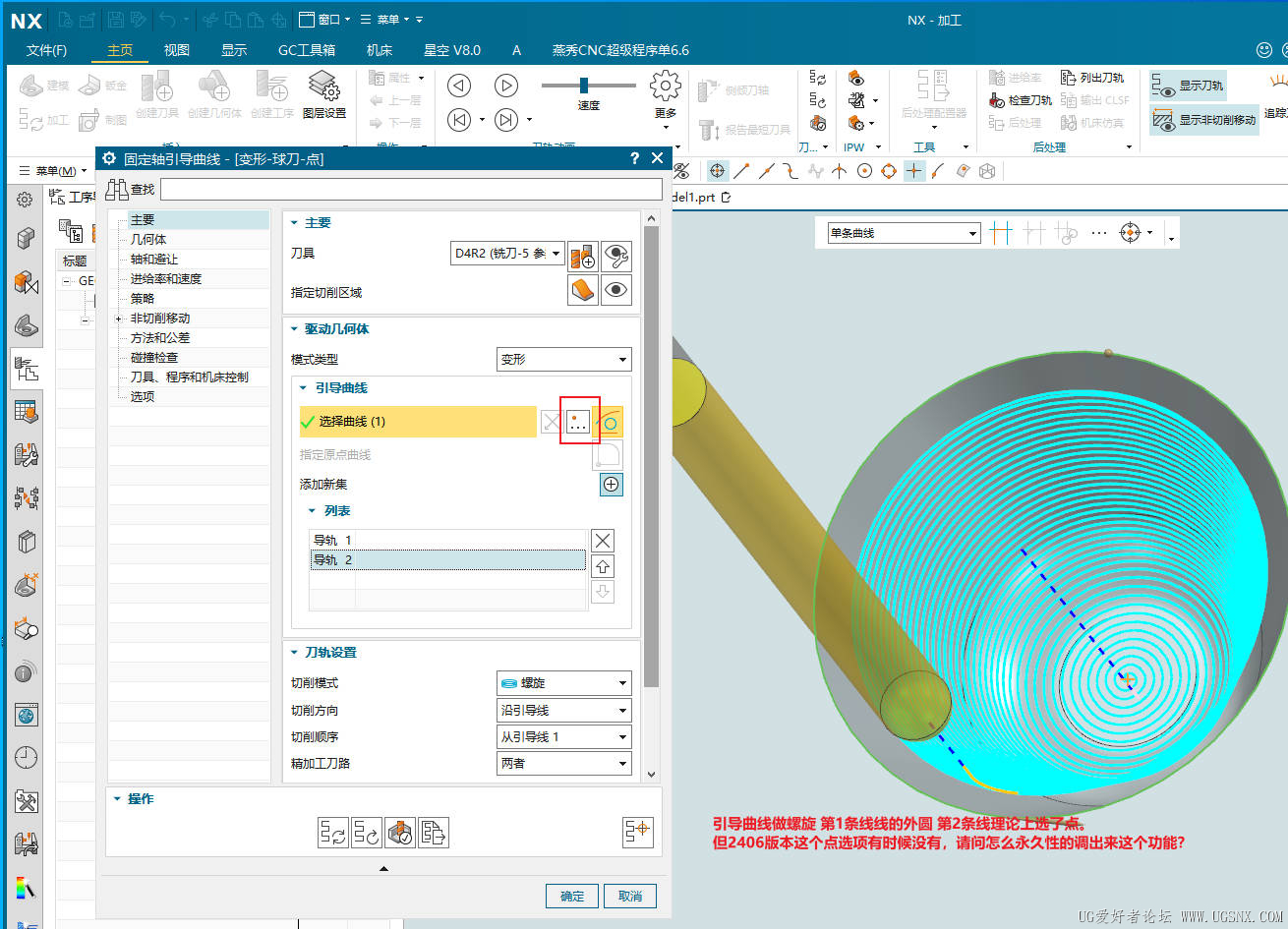The width and height of the screenshot is (1288, 929).
Task: Click the curve selection icon beside 选择曲线
Action: point(611,423)
